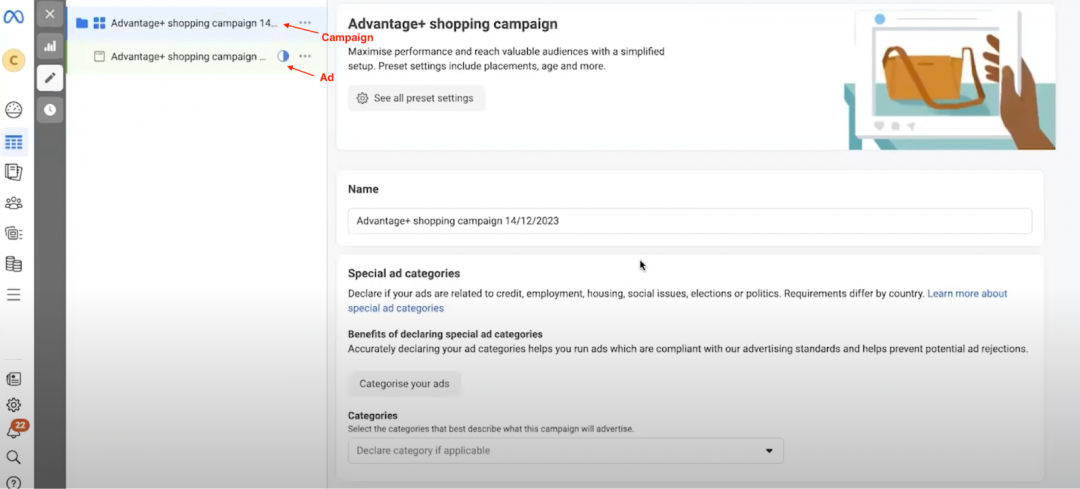Open the Billing coins stack icon
Viewport: 1080px width, 489px height.
pyautogui.click(x=14, y=264)
